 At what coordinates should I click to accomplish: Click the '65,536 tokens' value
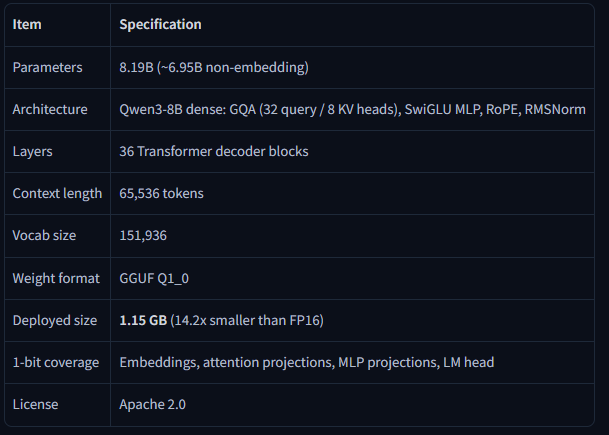[161, 193]
